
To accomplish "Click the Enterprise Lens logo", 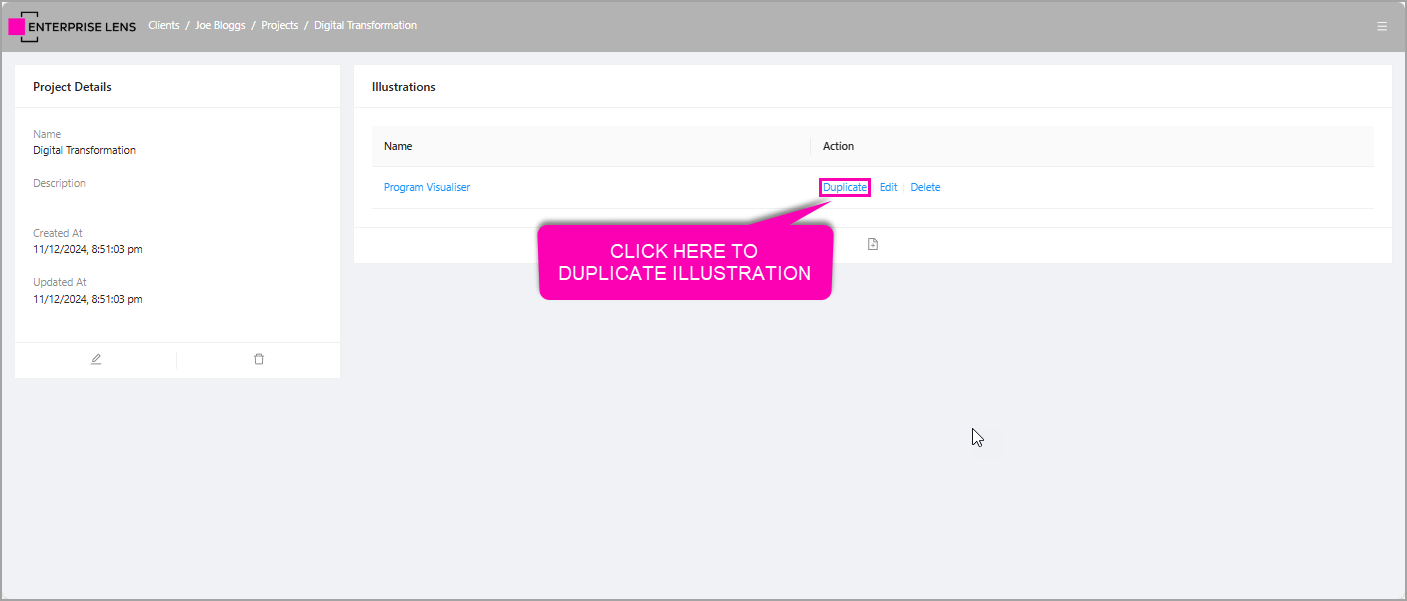I will click(73, 27).
